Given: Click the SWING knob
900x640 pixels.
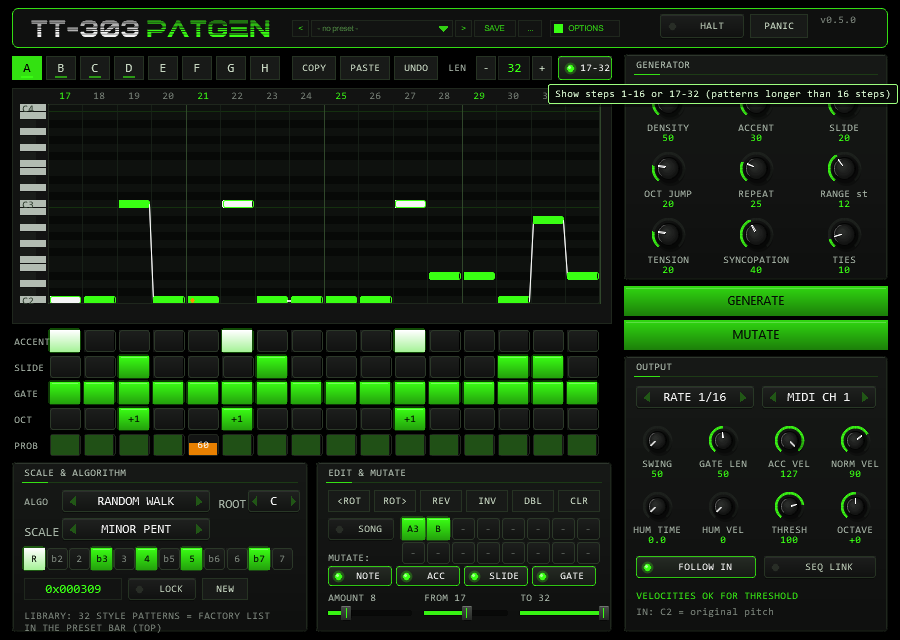Looking at the screenshot, I should coord(657,441).
